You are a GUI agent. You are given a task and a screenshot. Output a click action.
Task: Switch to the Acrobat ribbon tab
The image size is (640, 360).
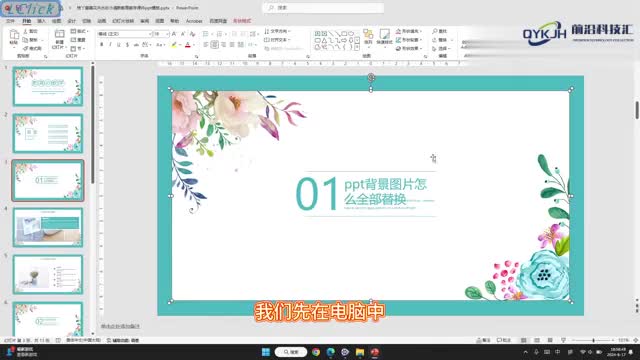[x=194, y=21]
